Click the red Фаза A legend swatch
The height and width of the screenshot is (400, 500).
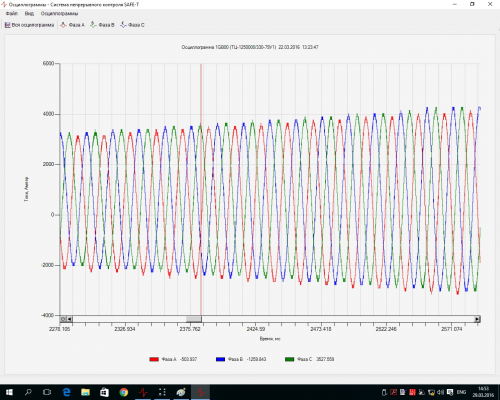point(154,359)
